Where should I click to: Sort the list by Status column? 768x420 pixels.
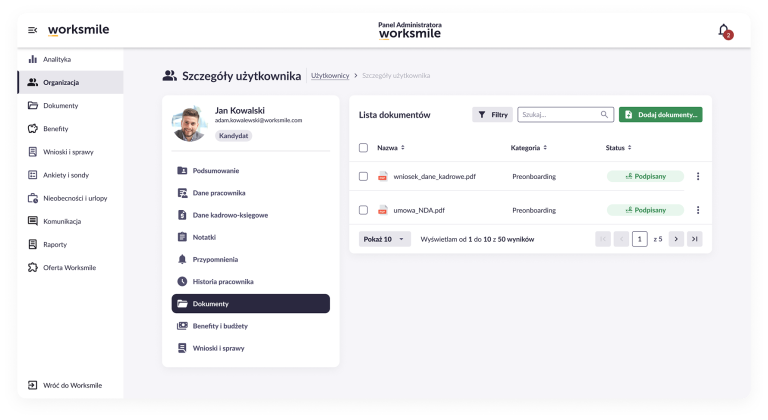619,148
